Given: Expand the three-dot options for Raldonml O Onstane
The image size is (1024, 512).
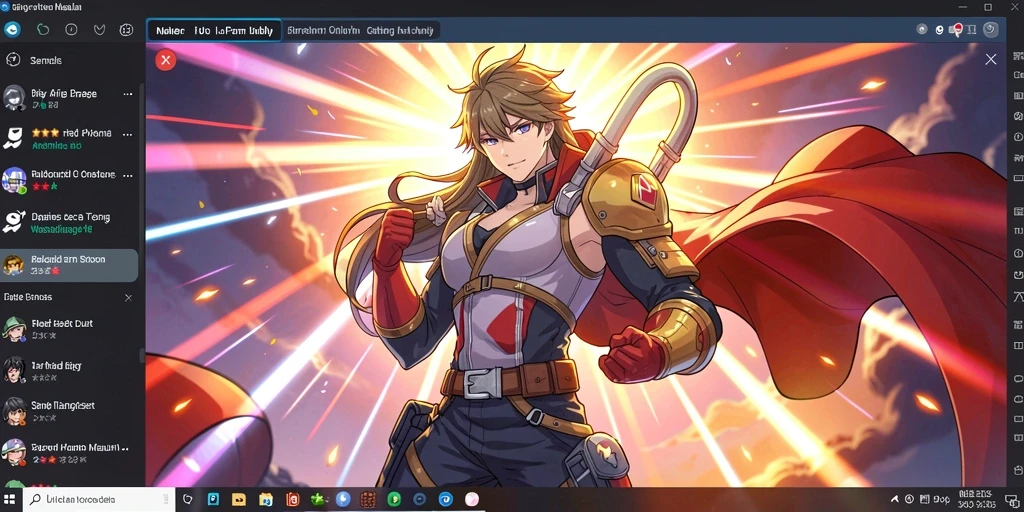Looking at the screenshot, I should [128, 175].
